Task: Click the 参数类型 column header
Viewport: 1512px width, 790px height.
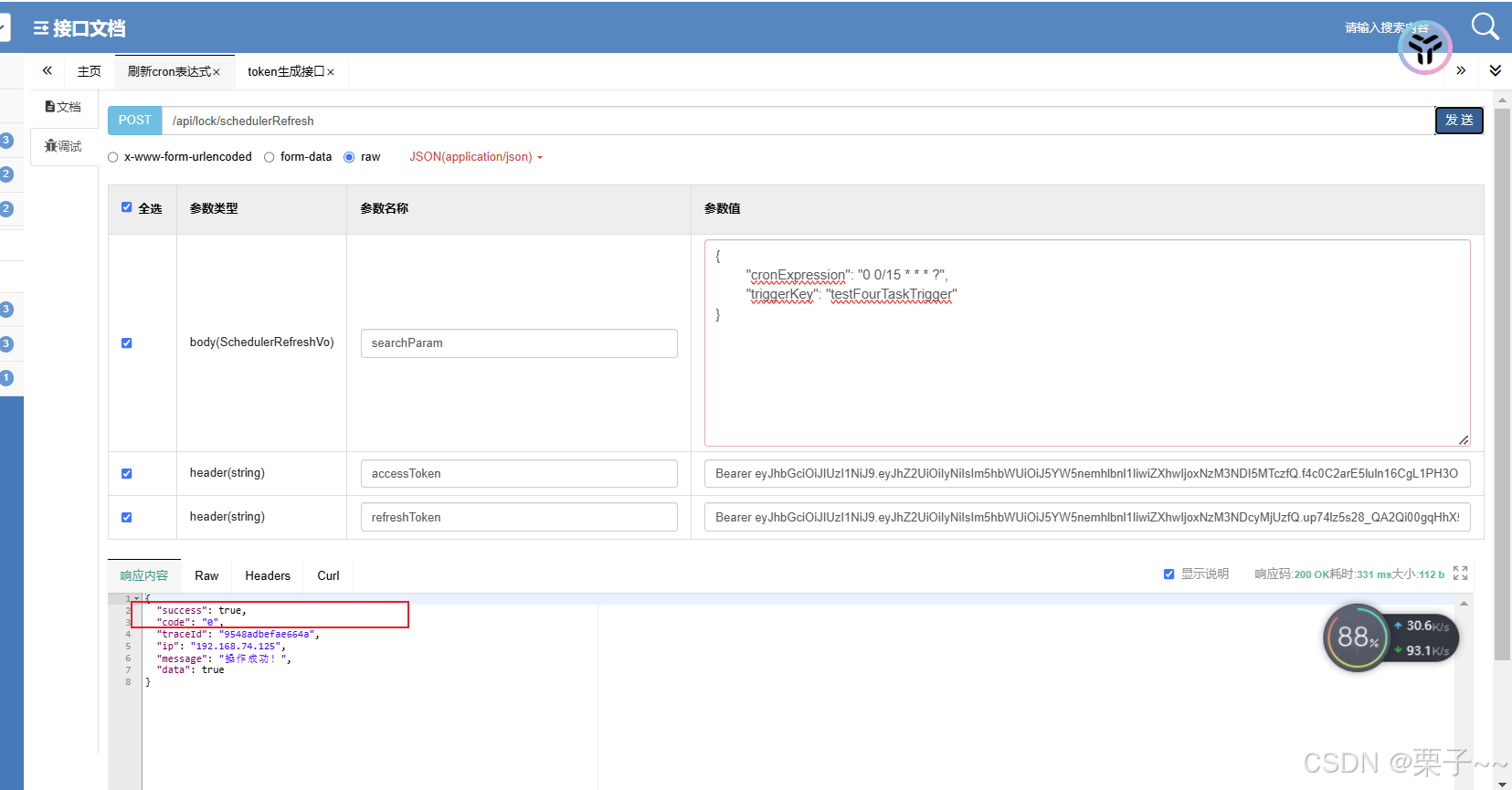Action: click(214, 208)
